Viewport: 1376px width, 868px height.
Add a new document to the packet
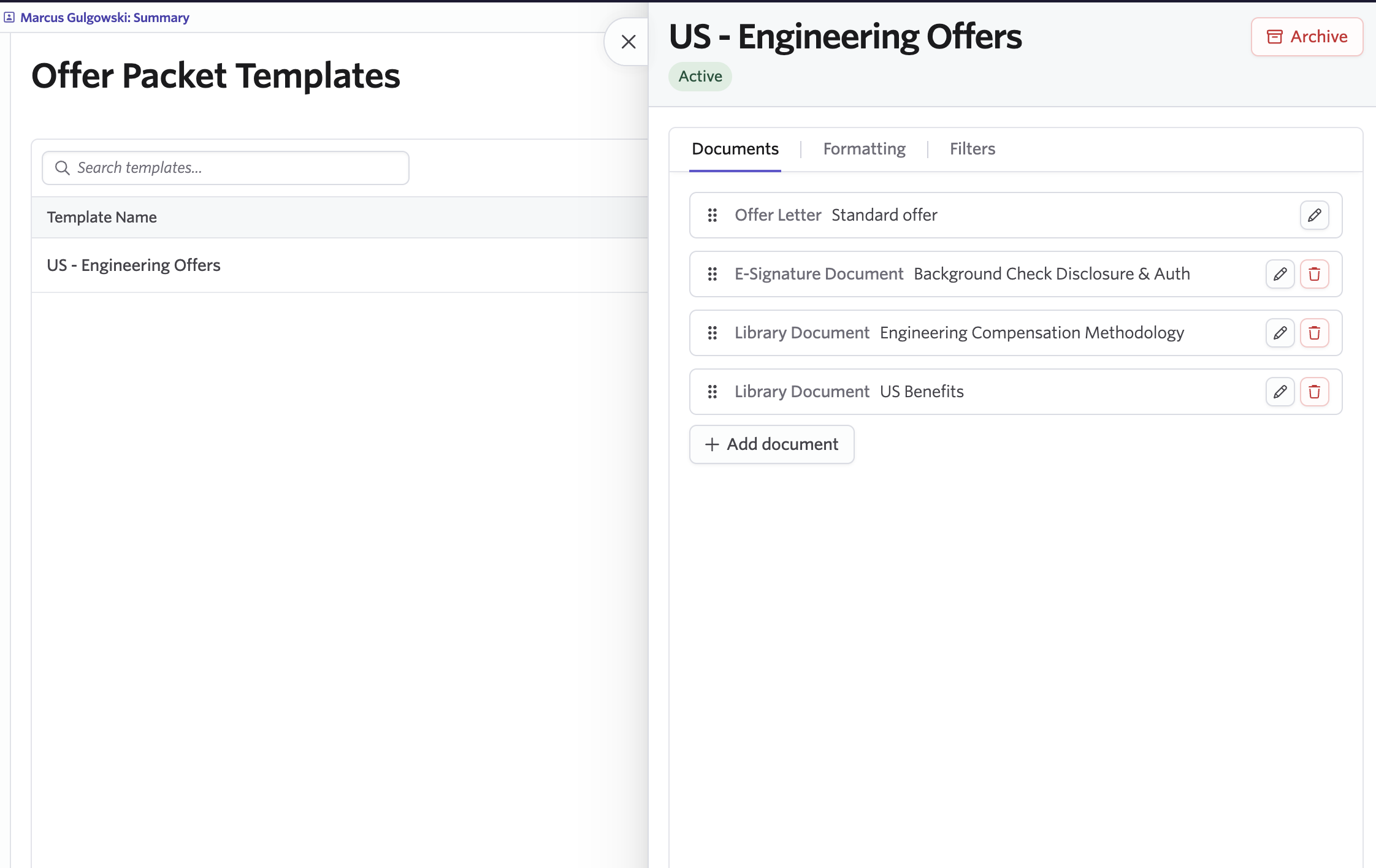click(x=771, y=444)
